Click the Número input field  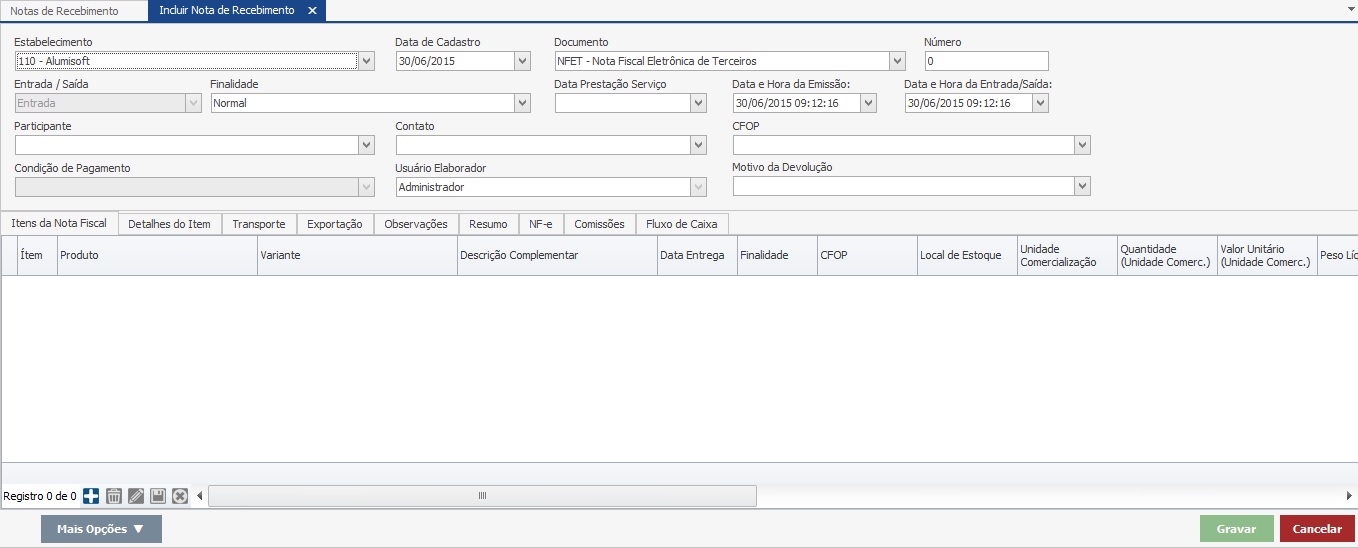986,61
